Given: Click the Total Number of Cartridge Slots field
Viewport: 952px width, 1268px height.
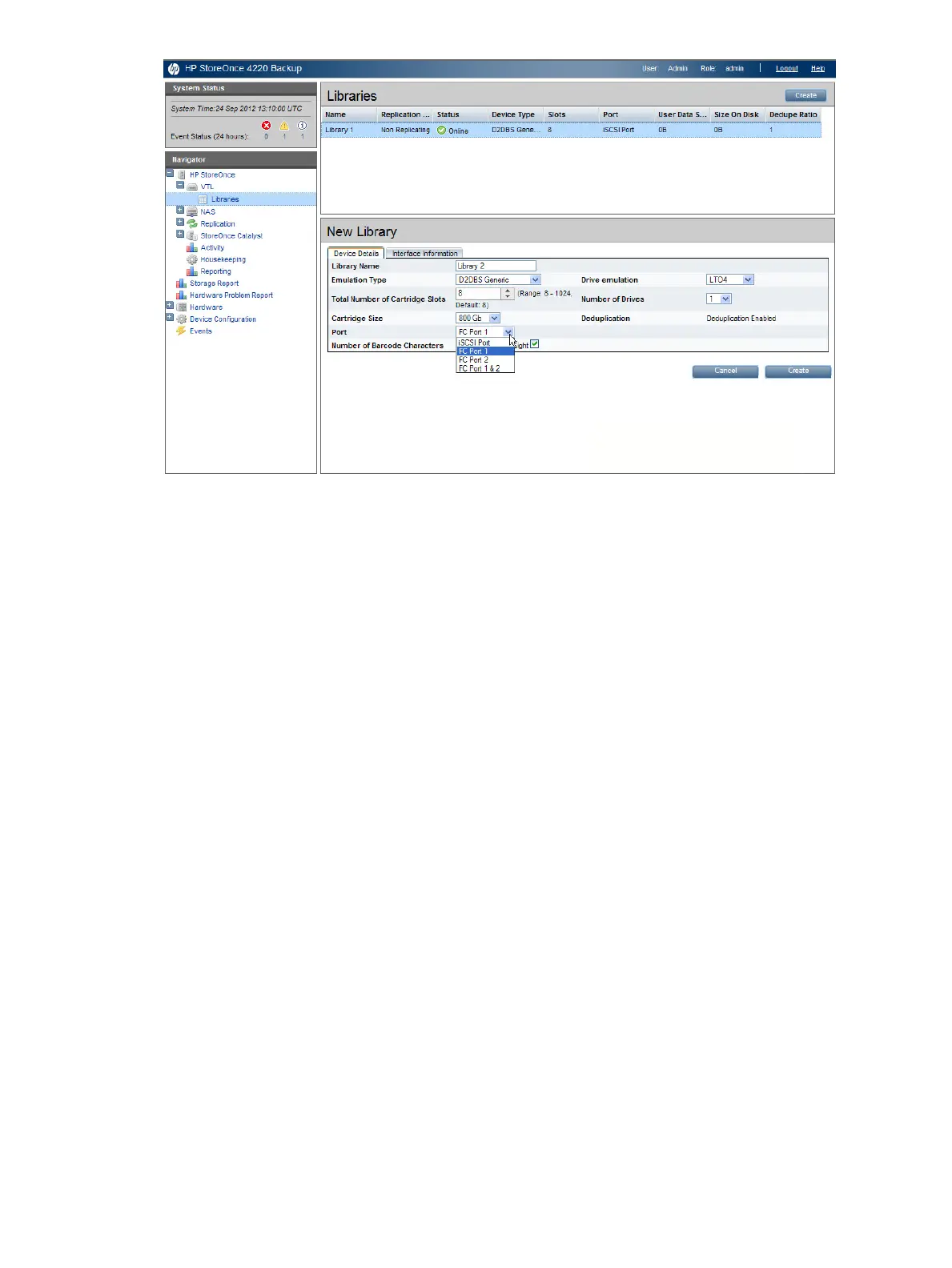Looking at the screenshot, I should (478, 294).
